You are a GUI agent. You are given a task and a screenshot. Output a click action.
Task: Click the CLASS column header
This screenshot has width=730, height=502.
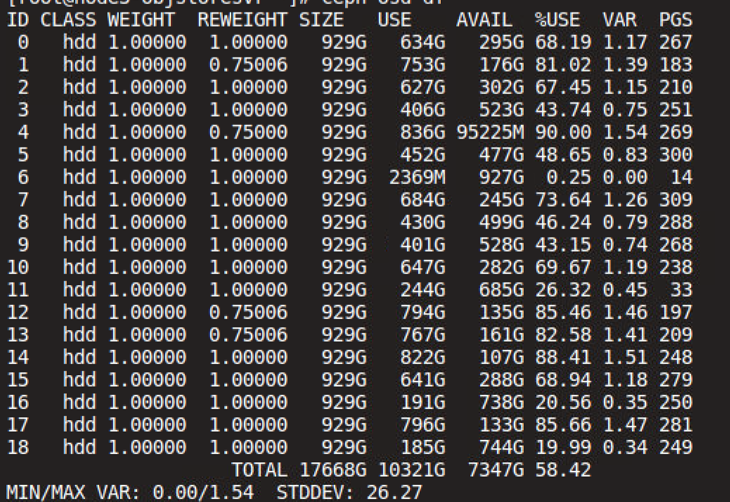[68, 20]
